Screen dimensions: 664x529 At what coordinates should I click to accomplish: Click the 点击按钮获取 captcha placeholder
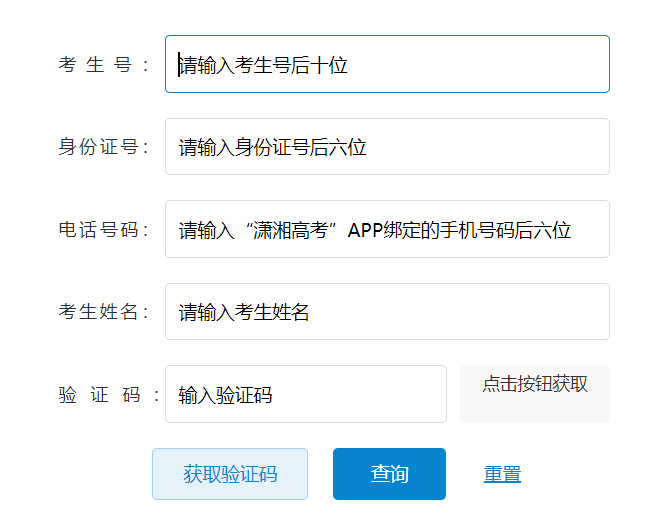[x=534, y=385]
